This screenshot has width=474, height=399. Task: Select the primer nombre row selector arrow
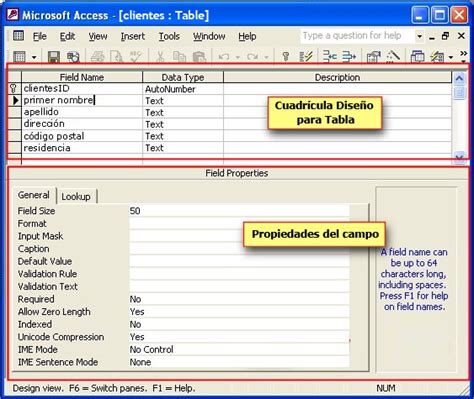click(x=14, y=100)
